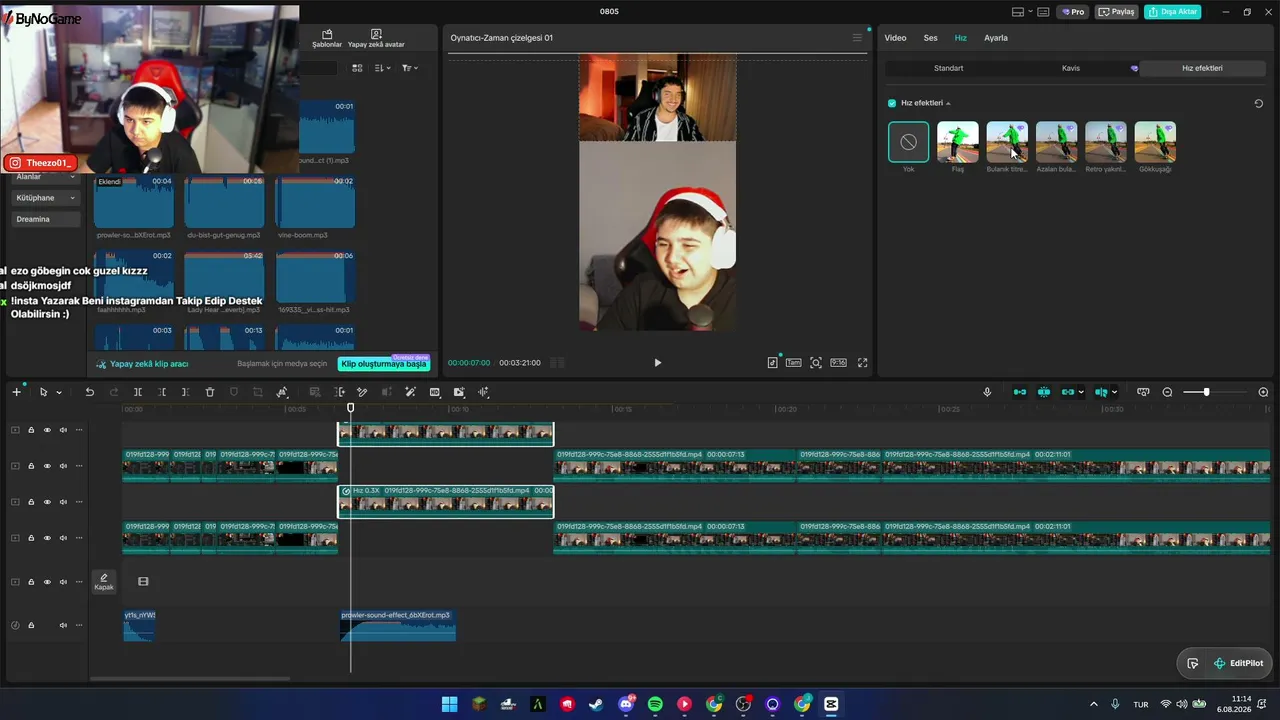Hide the top video track with eye icon

click(47, 430)
